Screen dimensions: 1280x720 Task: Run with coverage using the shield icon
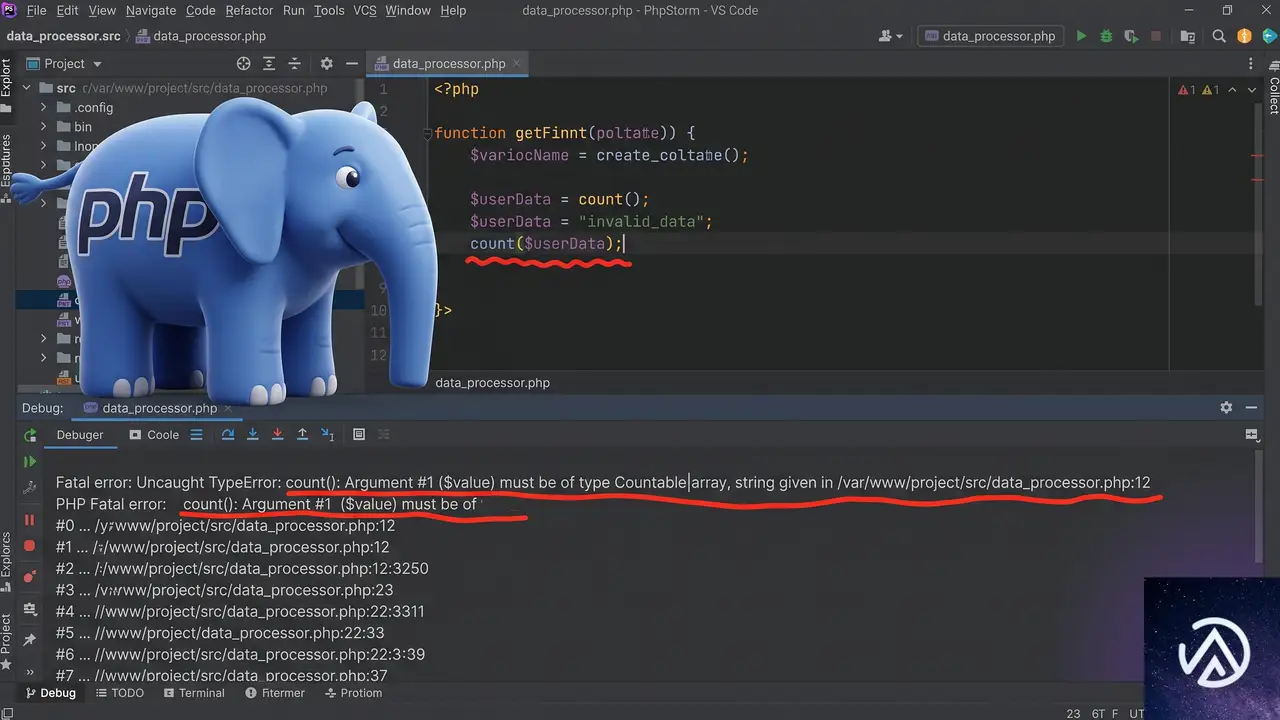tap(1131, 36)
